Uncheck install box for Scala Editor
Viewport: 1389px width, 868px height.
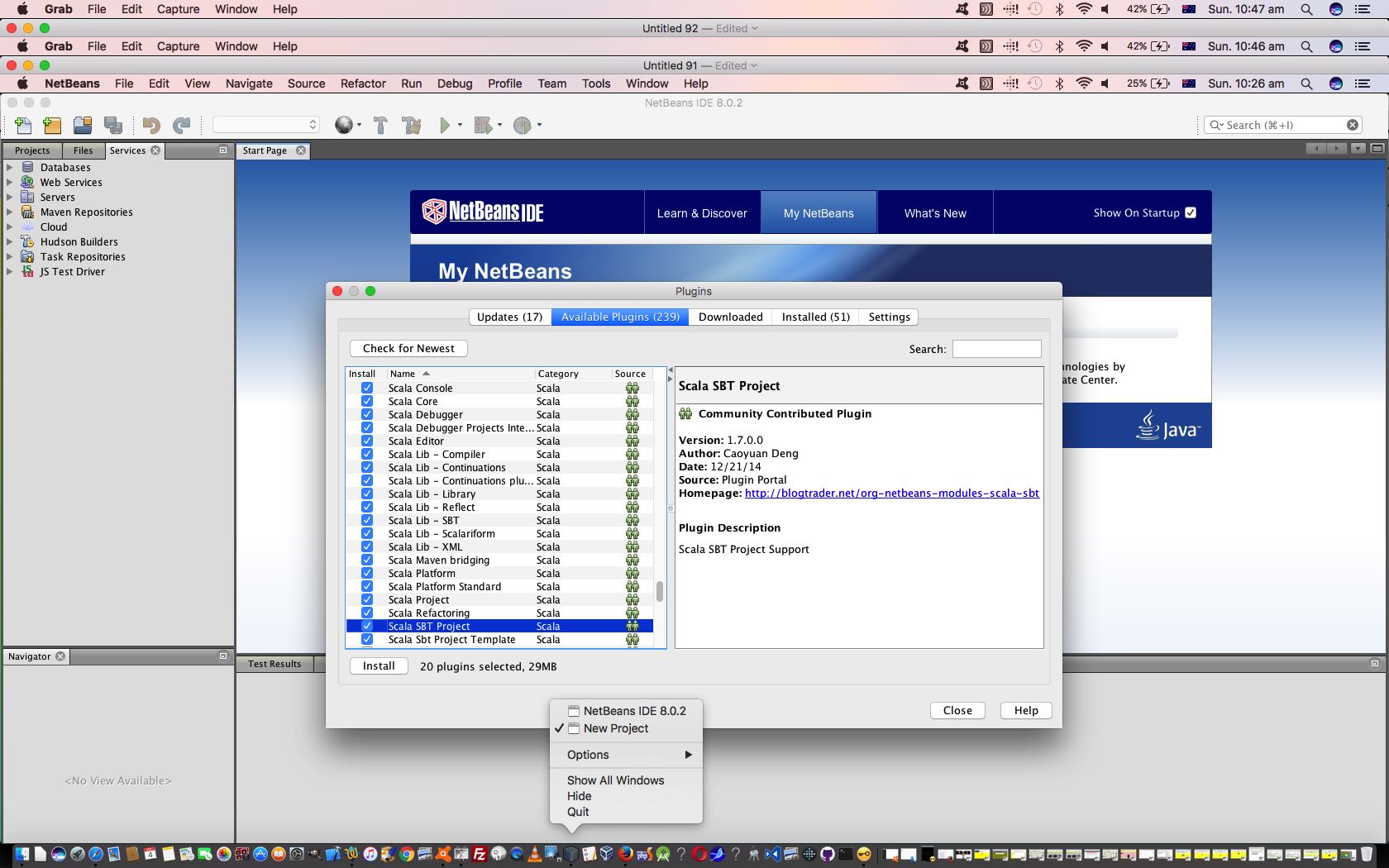(x=367, y=441)
